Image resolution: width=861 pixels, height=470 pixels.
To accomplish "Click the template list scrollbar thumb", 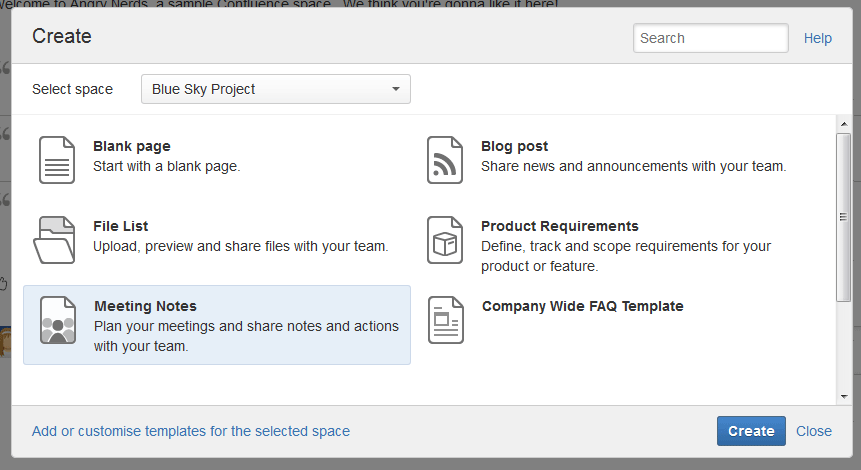I will pyautogui.click(x=843, y=217).
